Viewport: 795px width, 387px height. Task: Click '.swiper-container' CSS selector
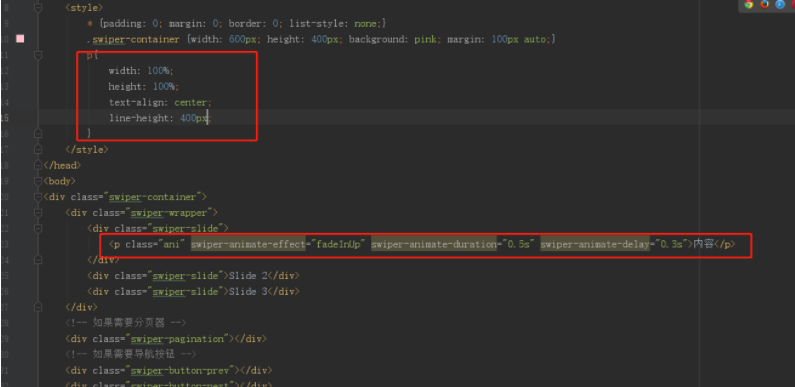tap(133, 39)
